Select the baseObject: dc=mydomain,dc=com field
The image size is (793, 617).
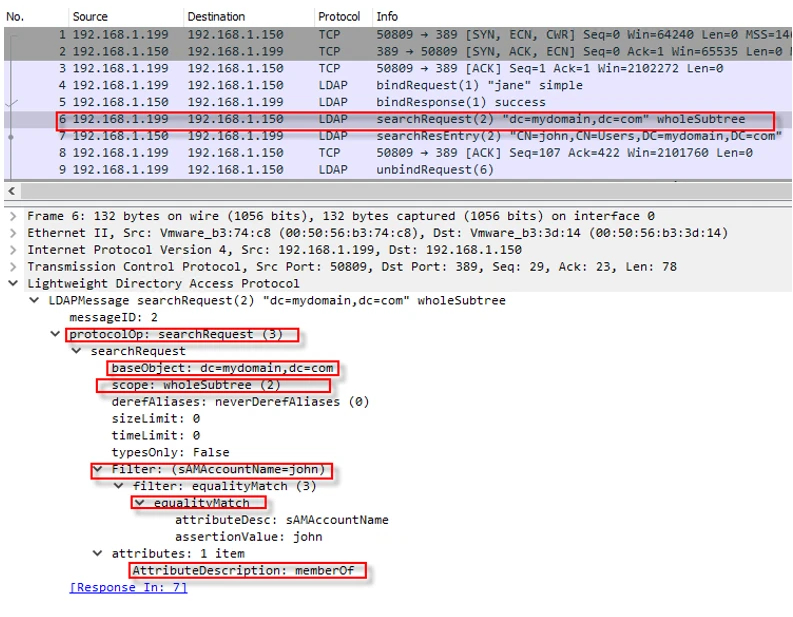click(x=222, y=368)
